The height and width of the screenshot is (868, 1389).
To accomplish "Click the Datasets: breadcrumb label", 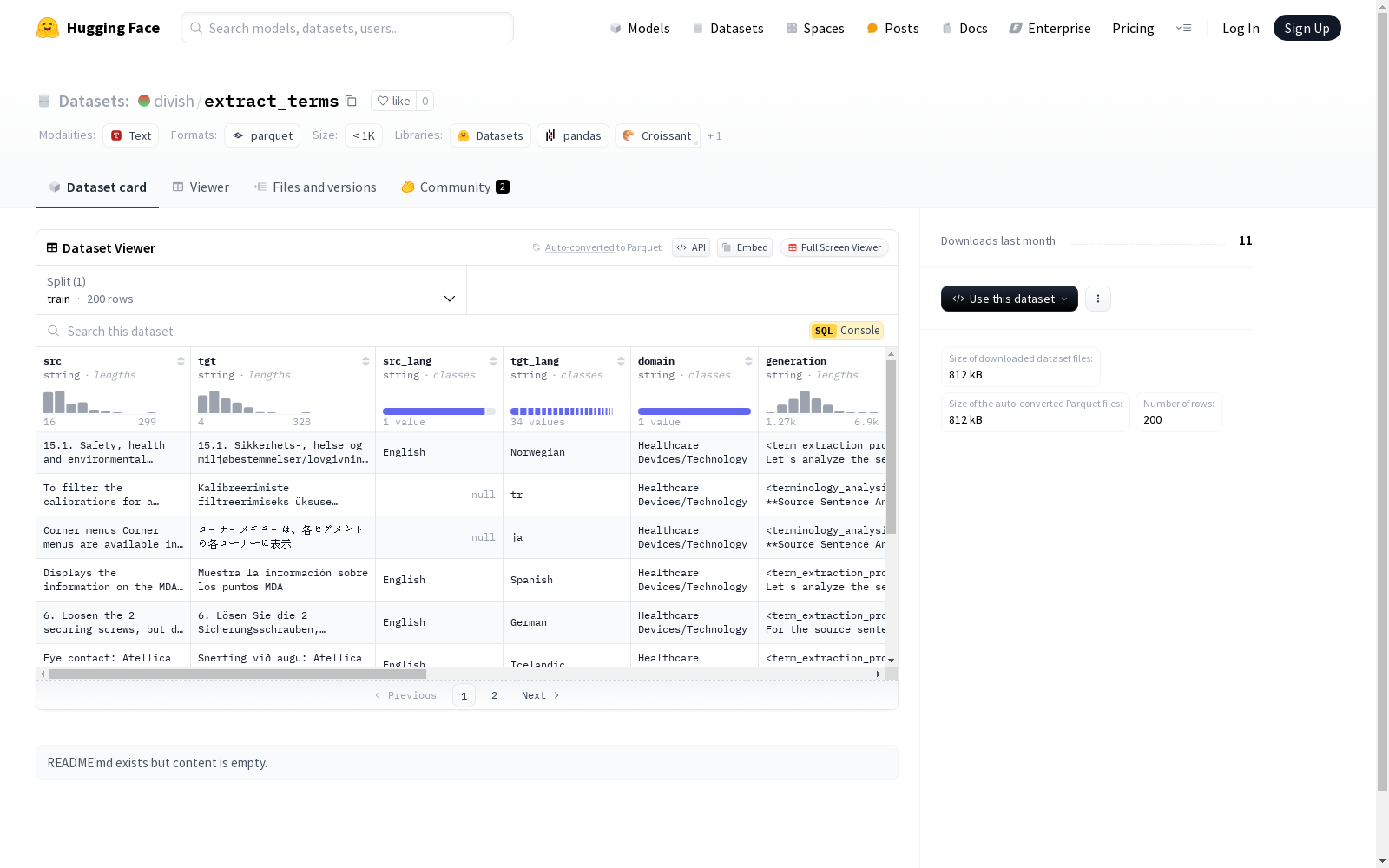I will point(94,101).
